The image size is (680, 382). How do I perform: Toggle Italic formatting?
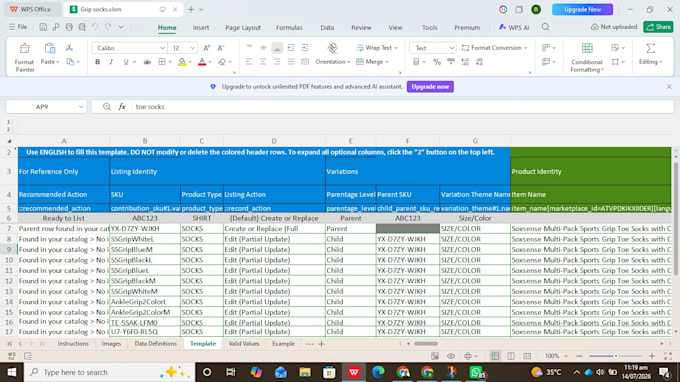(x=111, y=62)
